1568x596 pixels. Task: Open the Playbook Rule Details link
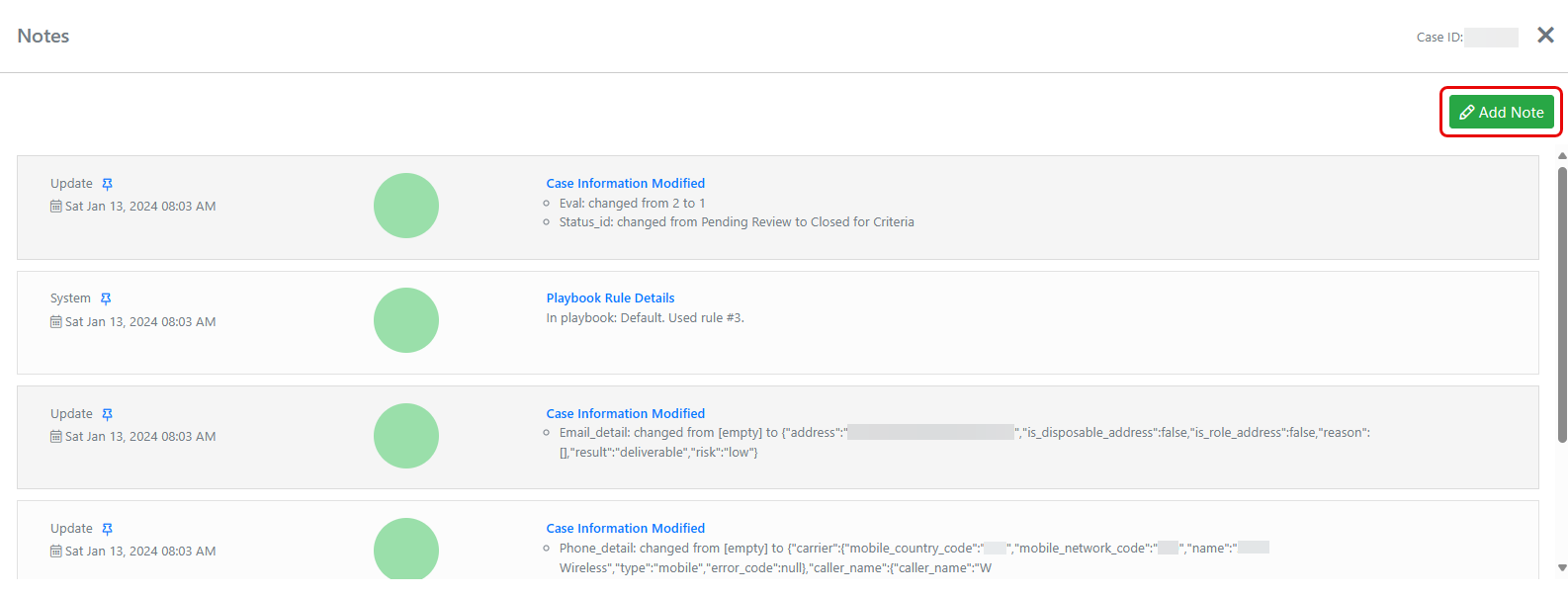click(x=610, y=298)
